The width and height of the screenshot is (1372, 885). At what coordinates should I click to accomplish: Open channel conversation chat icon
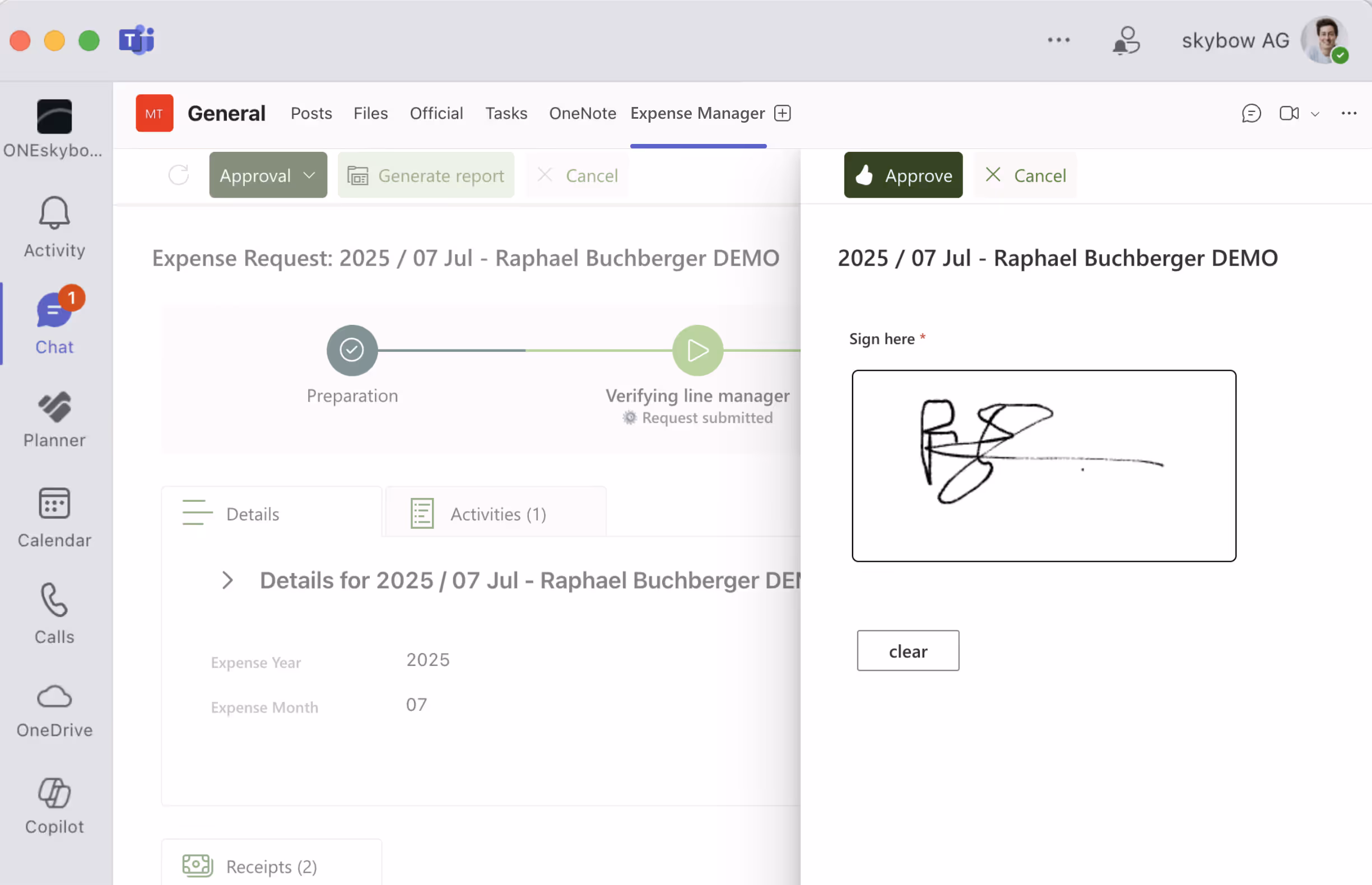pos(1252,113)
